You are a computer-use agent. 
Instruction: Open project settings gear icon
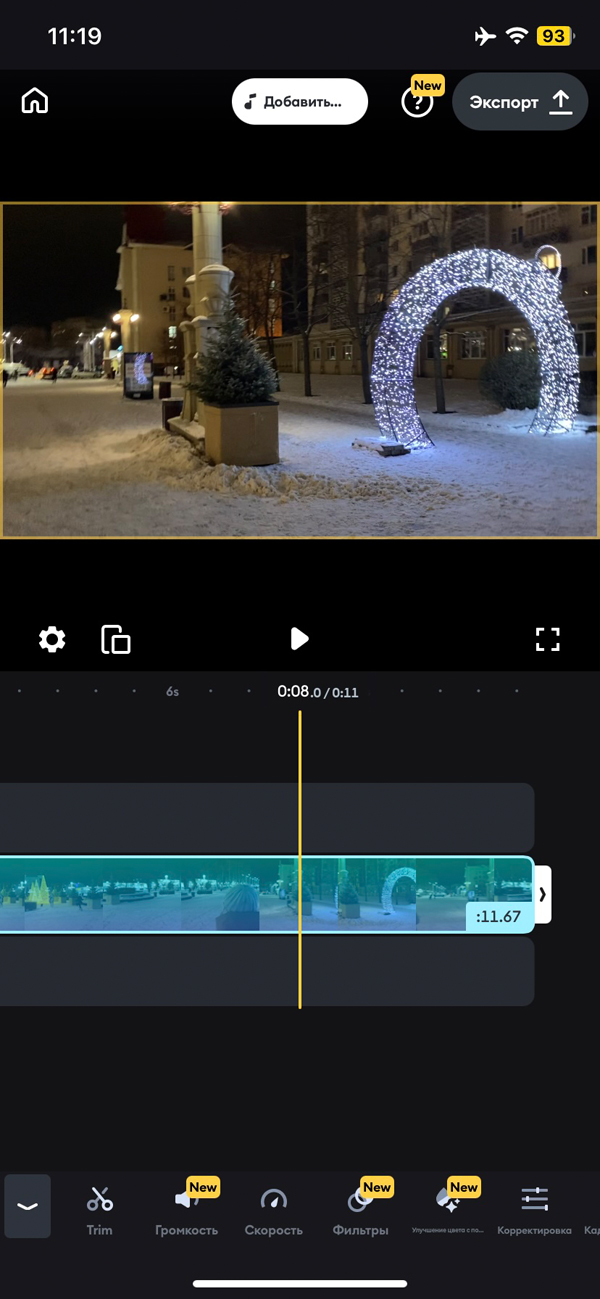(x=52, y=639)
